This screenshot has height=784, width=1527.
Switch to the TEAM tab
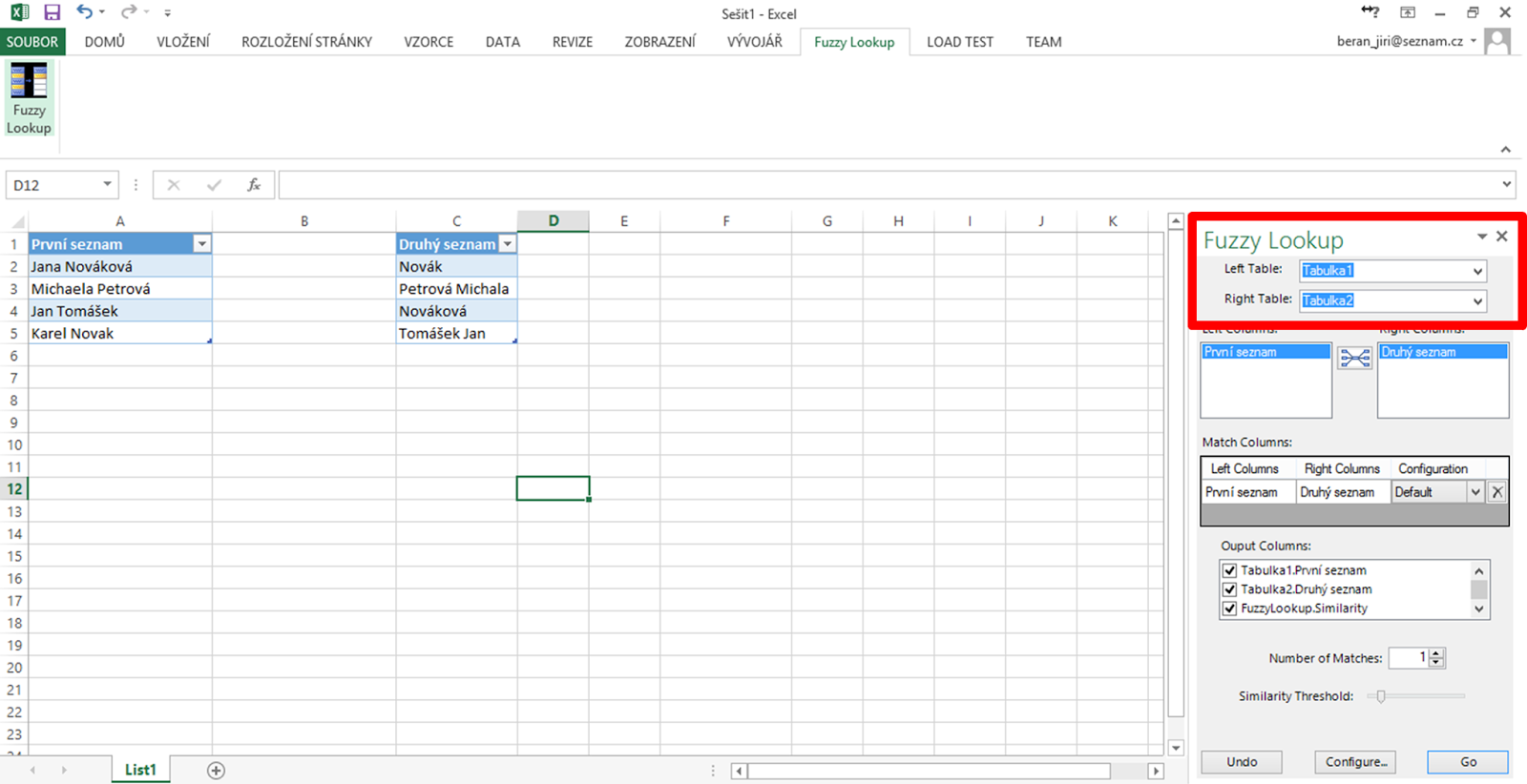point(1044,42)
